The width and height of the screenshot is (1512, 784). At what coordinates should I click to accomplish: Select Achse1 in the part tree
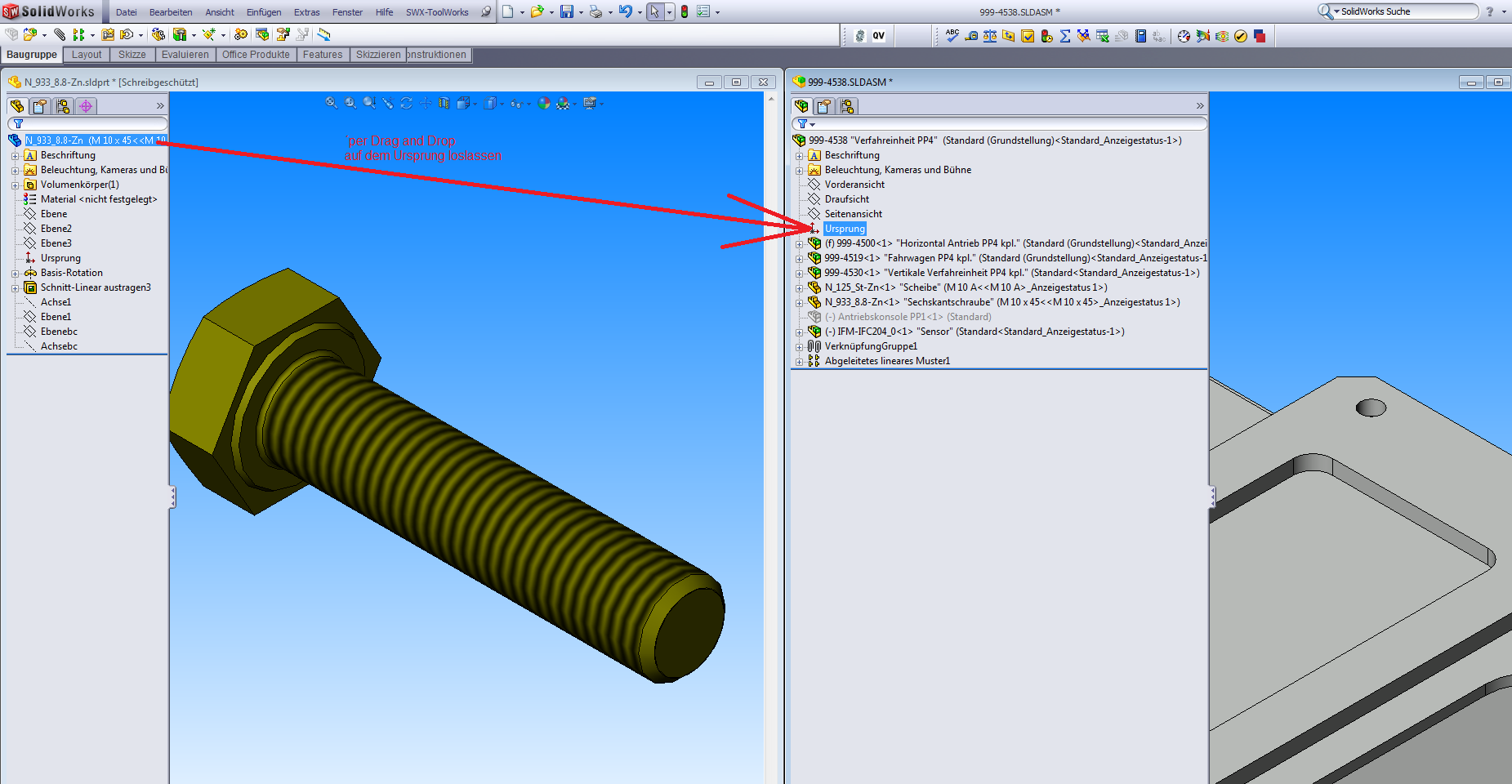(56, 302)
